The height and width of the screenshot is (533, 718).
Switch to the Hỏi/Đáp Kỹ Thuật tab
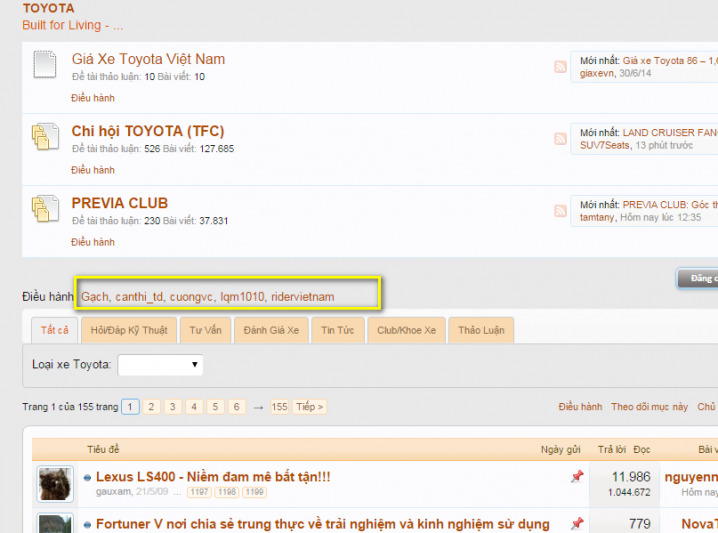coord(129,330)
